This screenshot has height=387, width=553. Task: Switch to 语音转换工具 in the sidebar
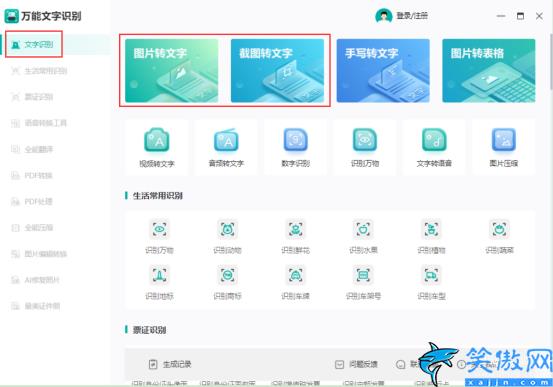click(x=40, y=123)
